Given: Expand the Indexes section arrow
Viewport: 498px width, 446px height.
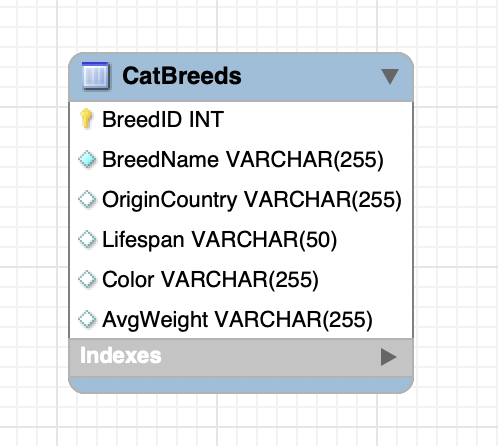Looking at the screenshot, I should (388, 357).
